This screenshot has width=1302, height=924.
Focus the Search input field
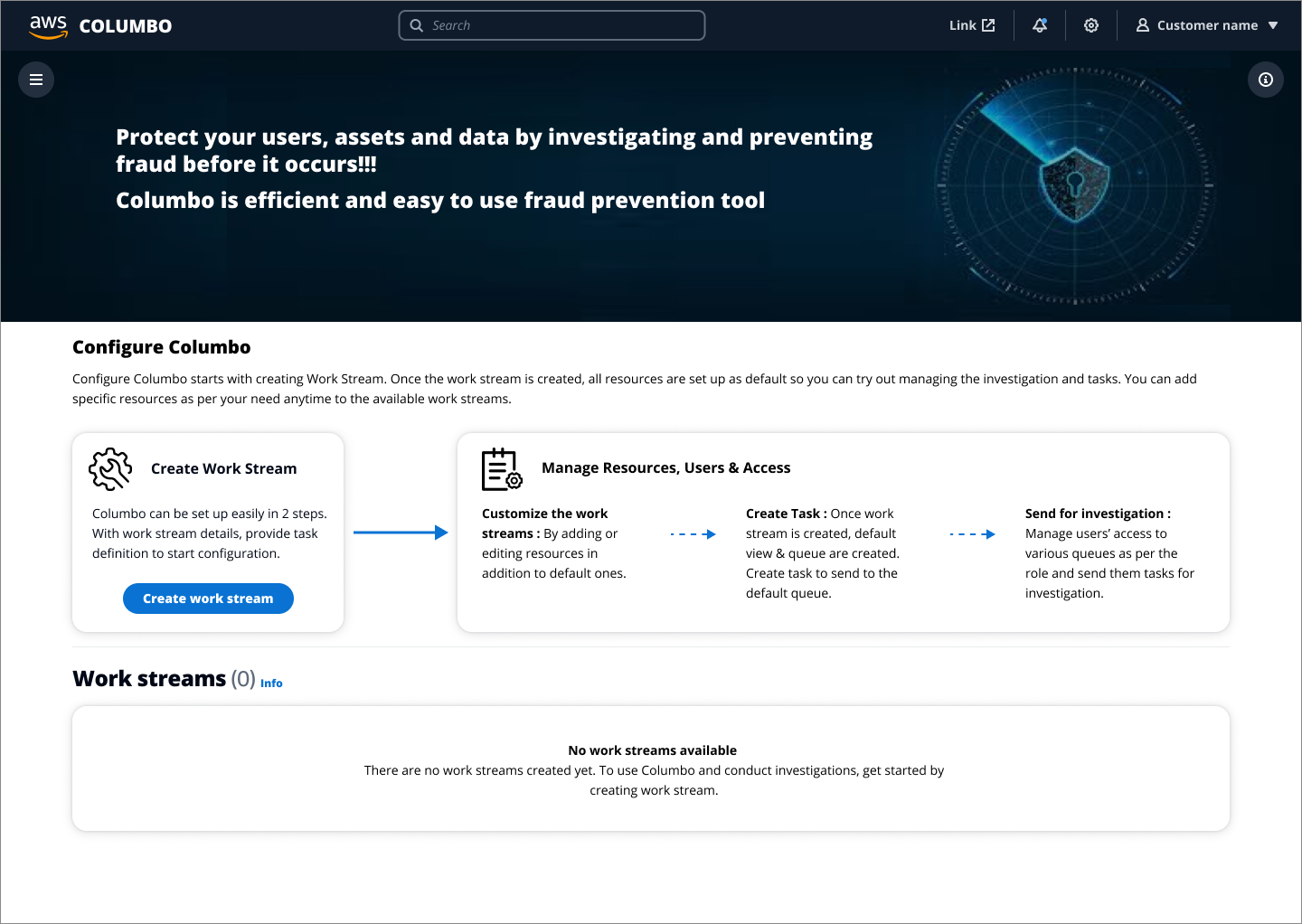tap(552, 25)
